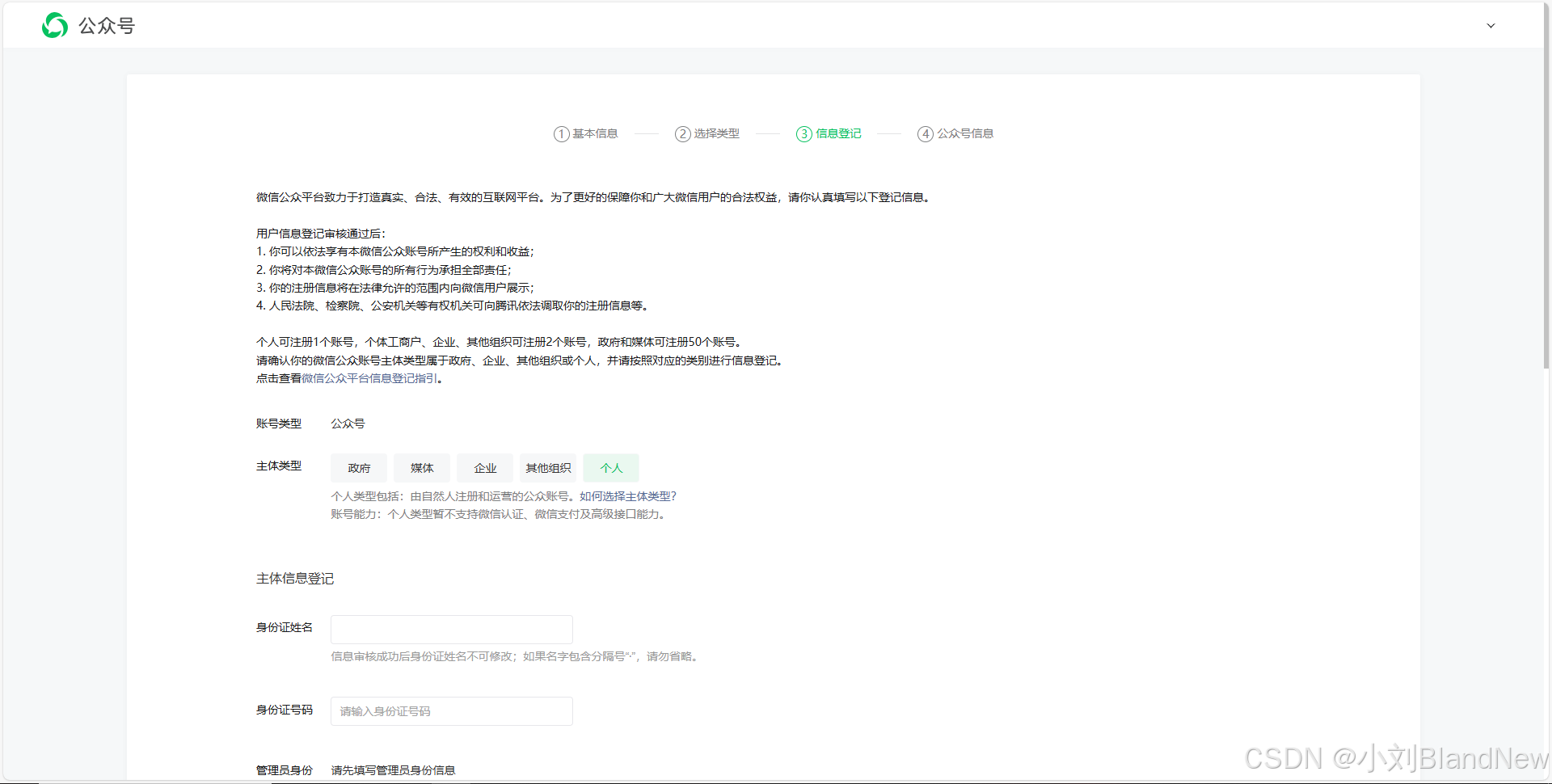Choose 企业 as the subject type

(x=485, y=468)
